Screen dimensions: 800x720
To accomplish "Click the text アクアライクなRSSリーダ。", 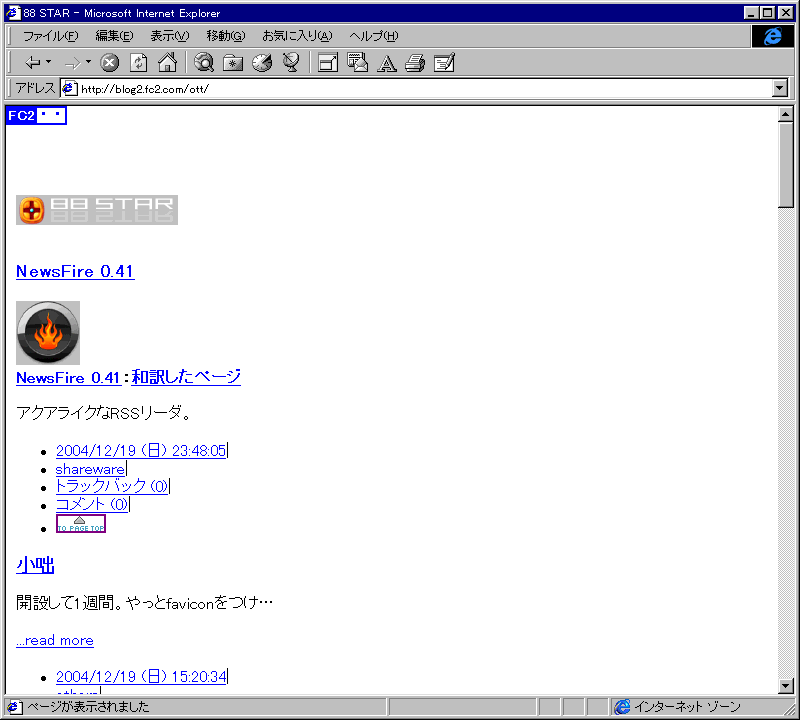I will coord(104,412).
